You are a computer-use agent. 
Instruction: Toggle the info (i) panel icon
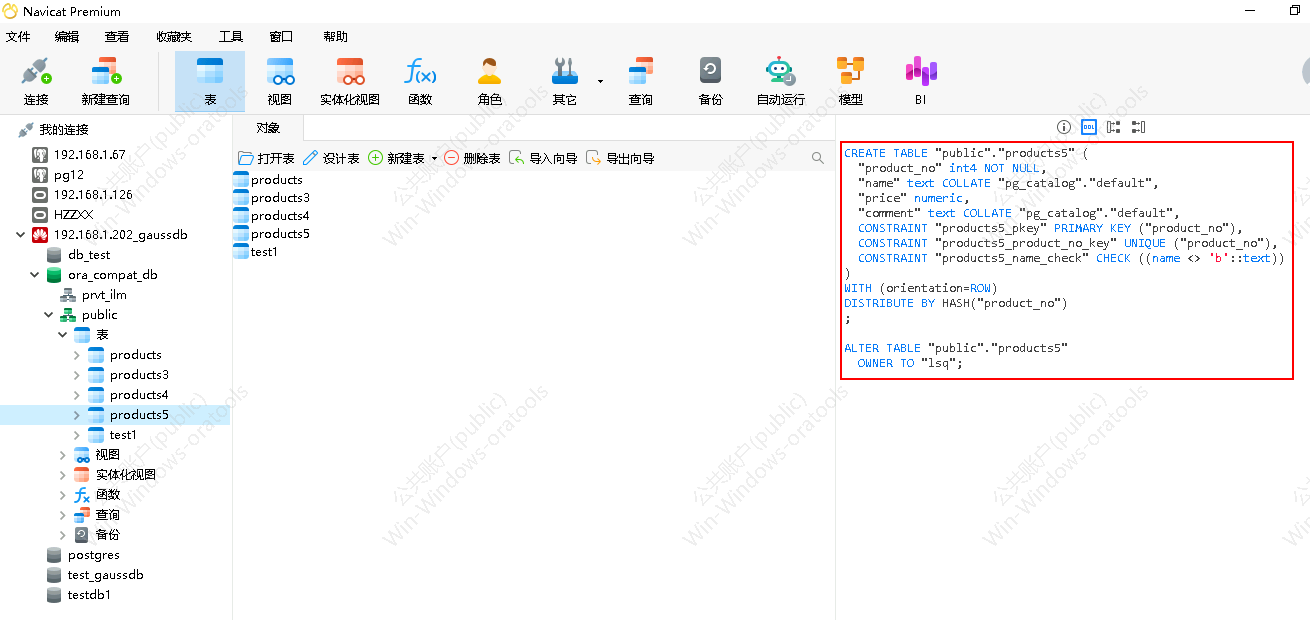click(1064, 127)
